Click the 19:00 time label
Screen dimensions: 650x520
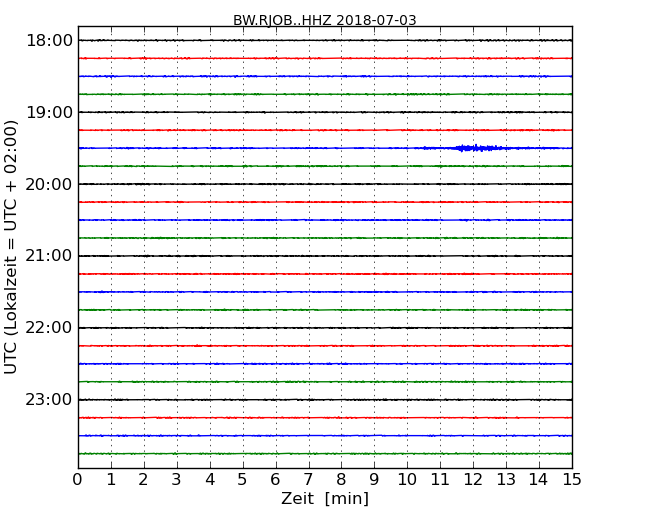(x=49, y=112)
